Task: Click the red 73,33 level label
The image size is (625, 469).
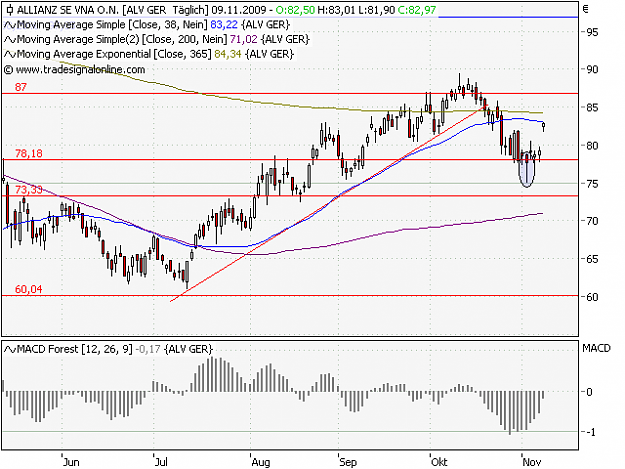Action: 29,190
